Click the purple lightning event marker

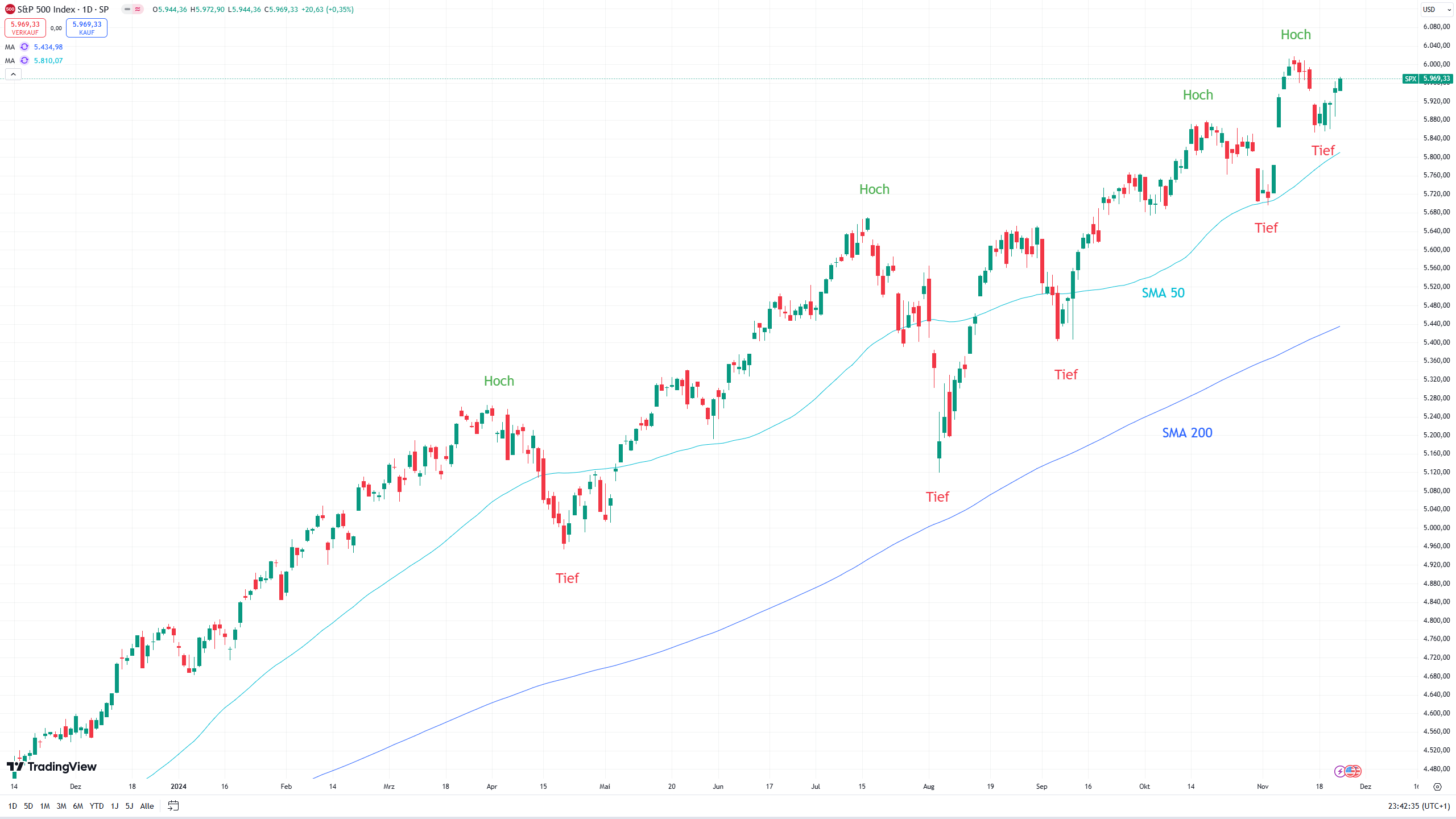(x=1340, y=771)
